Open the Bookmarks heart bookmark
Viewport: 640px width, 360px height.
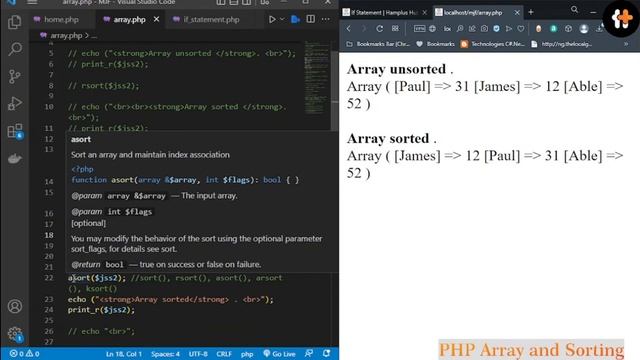[x=435, y=44]
